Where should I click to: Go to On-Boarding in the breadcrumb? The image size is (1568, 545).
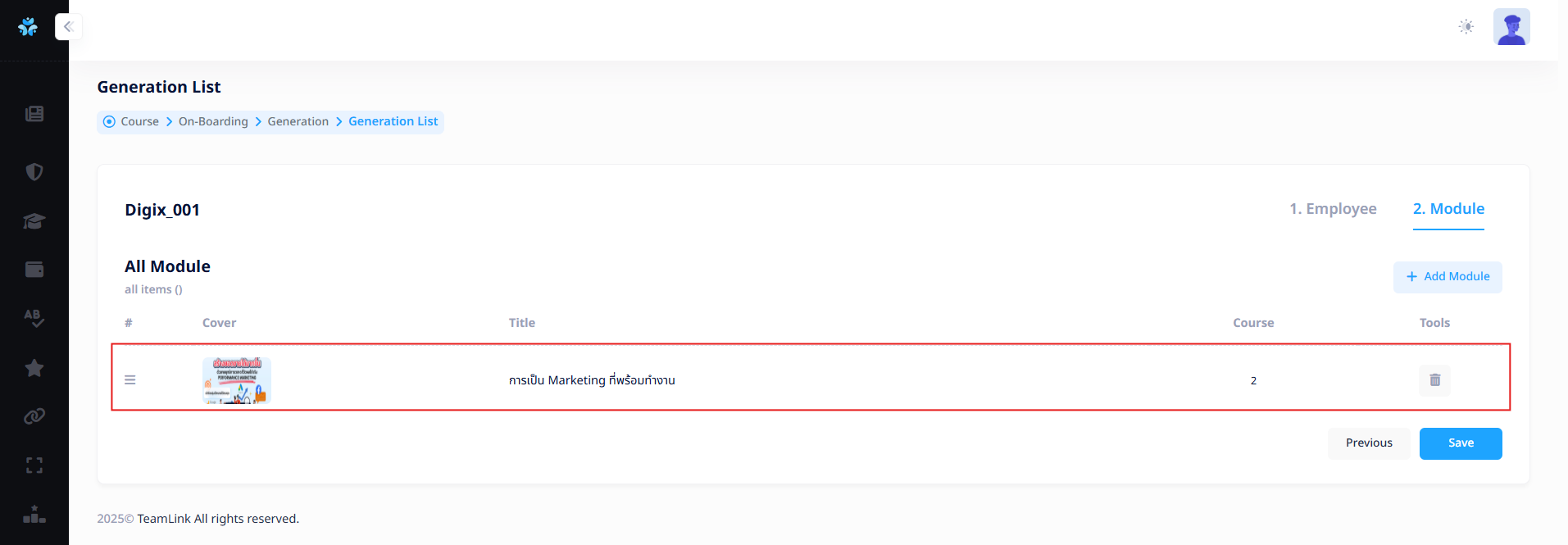click(x=213, y=121)
